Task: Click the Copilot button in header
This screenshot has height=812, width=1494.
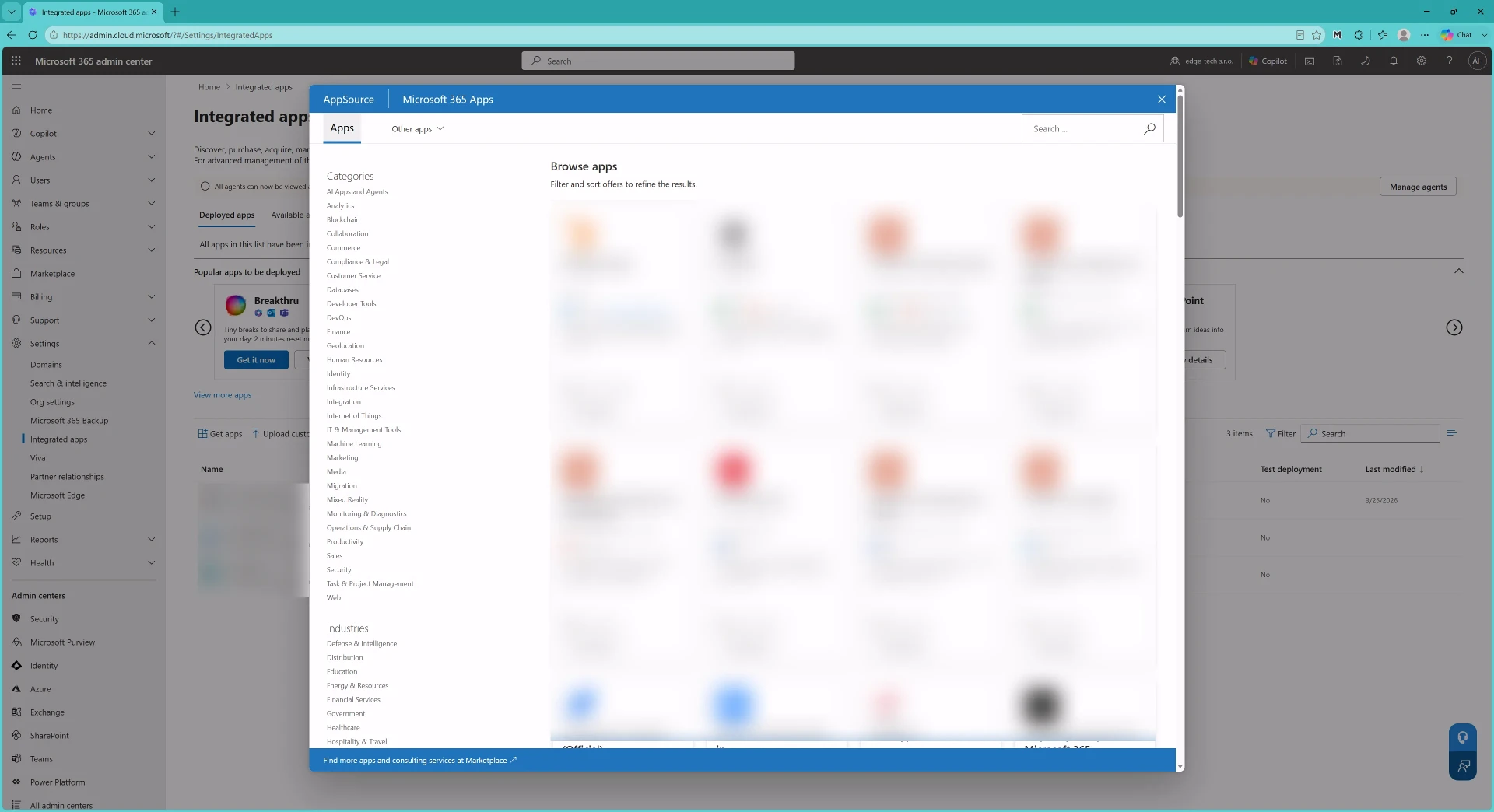Action: pyautogui.click(x=1268, y=61)
